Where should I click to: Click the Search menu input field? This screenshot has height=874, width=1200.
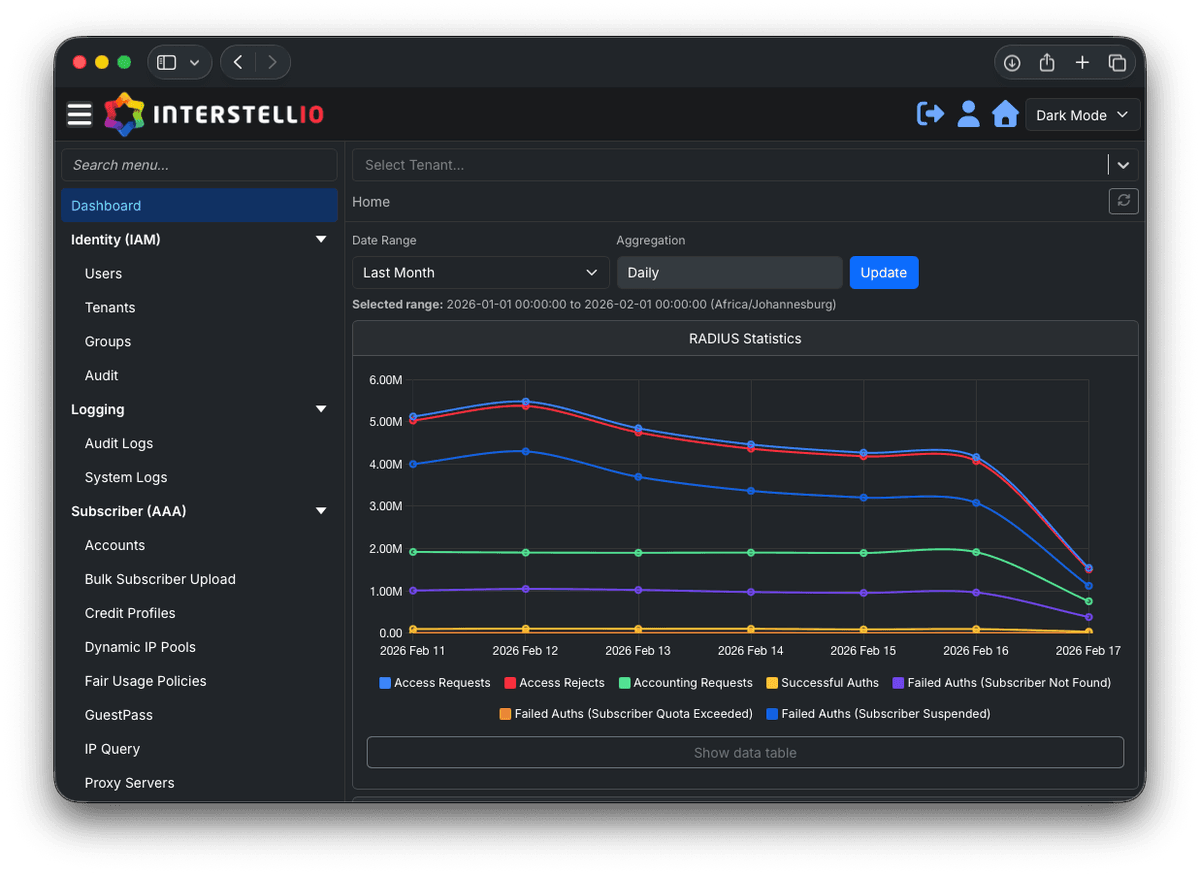(x=199, y=164)
